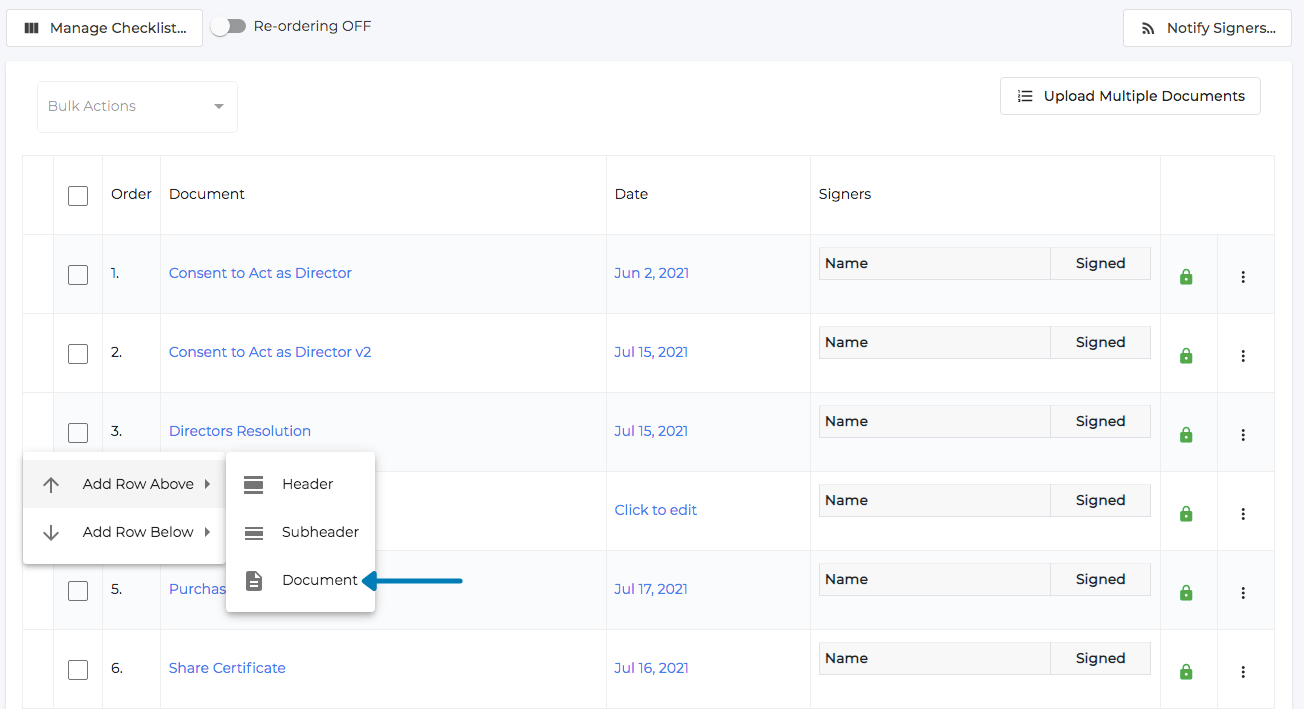Viewport: 1304px width, 709px height.
Task: Click the Document page icon in submenu
Action: click(254, 580)
